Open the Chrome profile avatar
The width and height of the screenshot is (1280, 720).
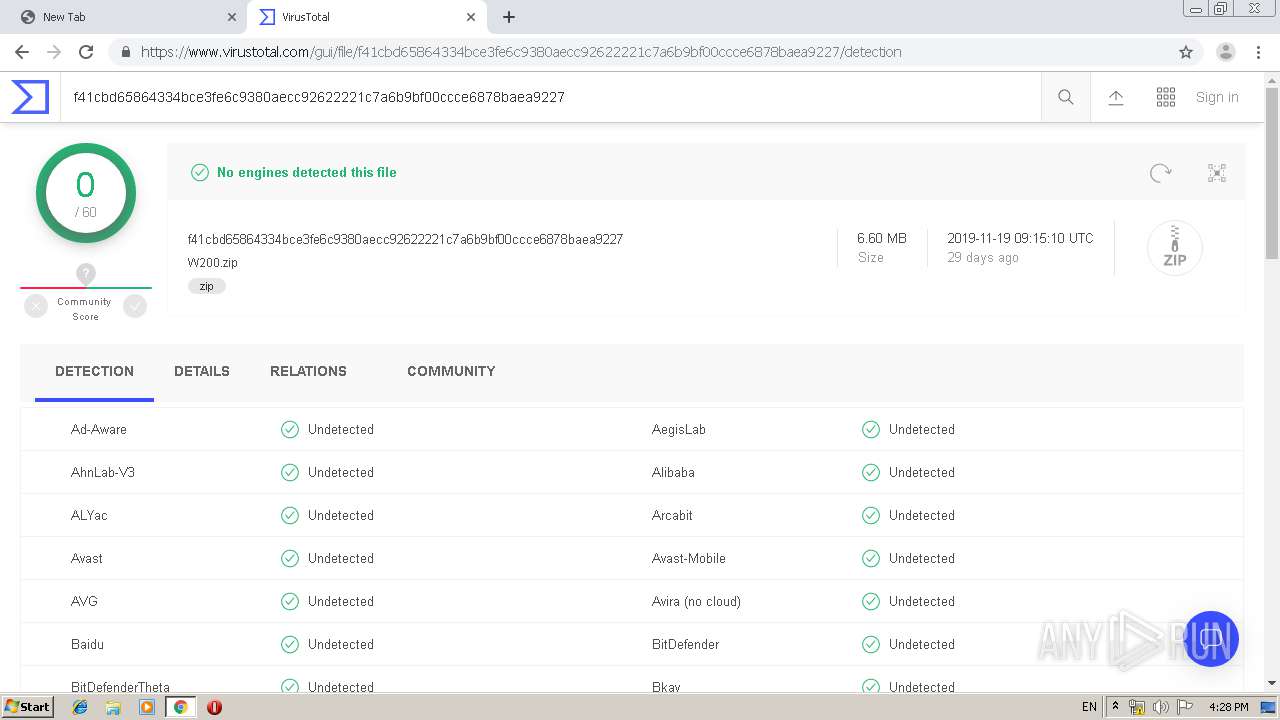(1226, 52)
